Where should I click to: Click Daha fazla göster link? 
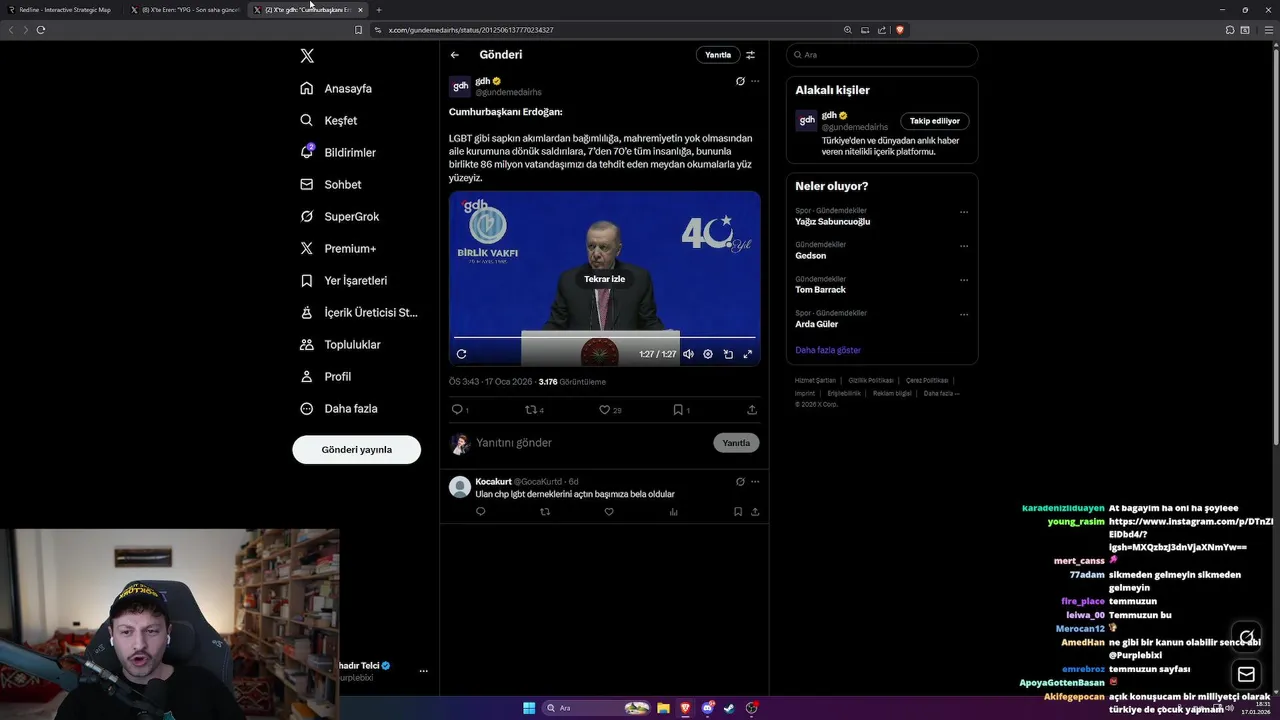828,350
